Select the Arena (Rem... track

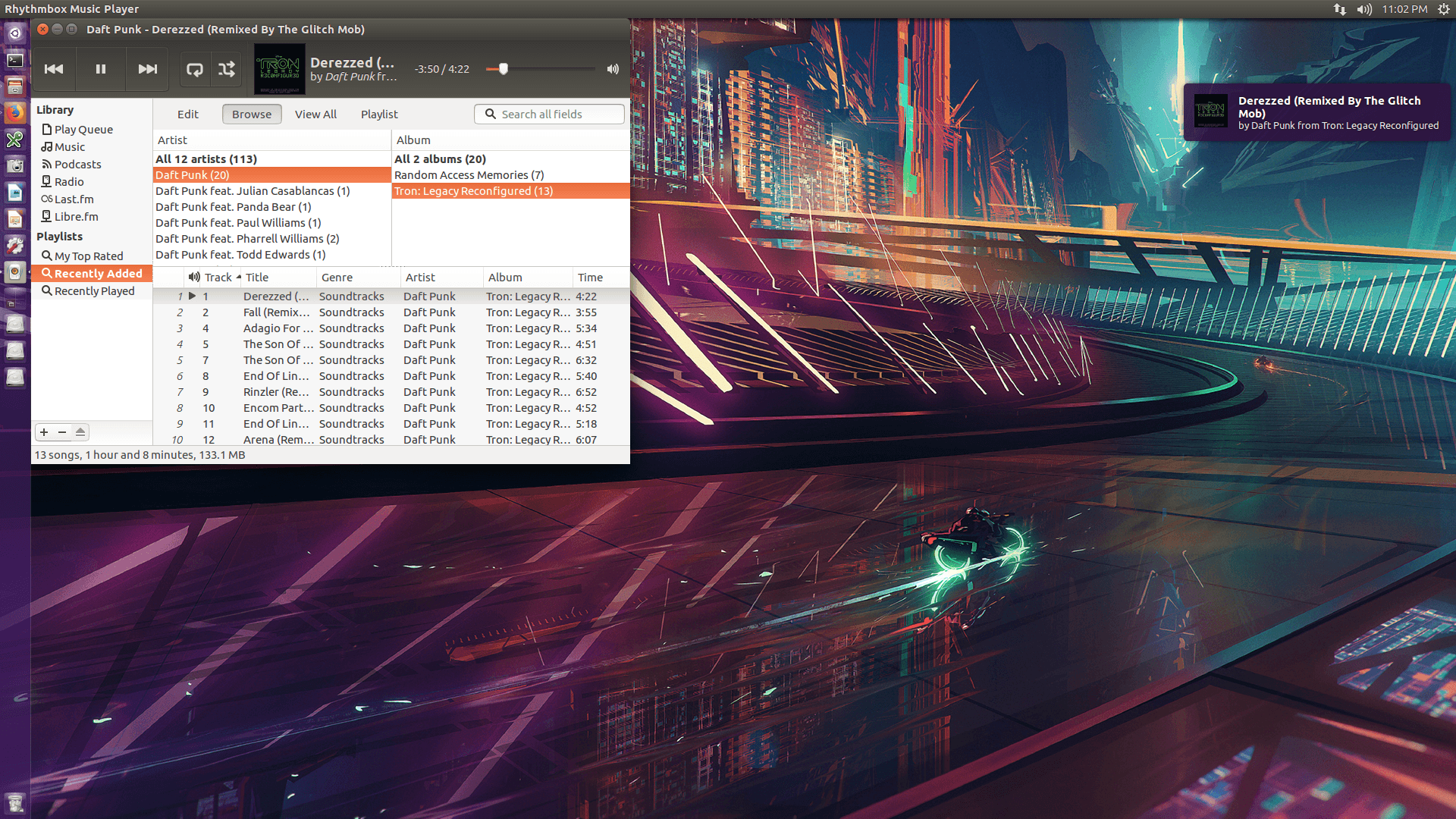coord(391,440)
